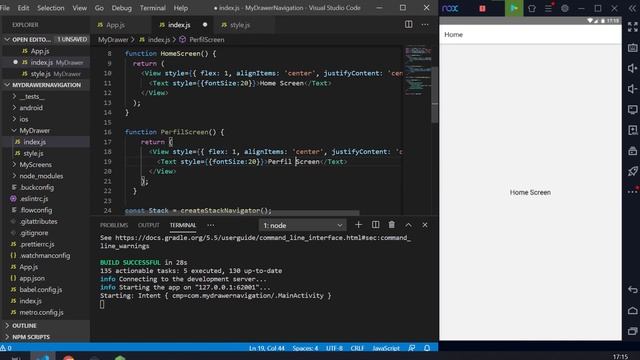Open terminal selector dropdown 1: node
Screen dimensions: 640x360
point(302,225)
